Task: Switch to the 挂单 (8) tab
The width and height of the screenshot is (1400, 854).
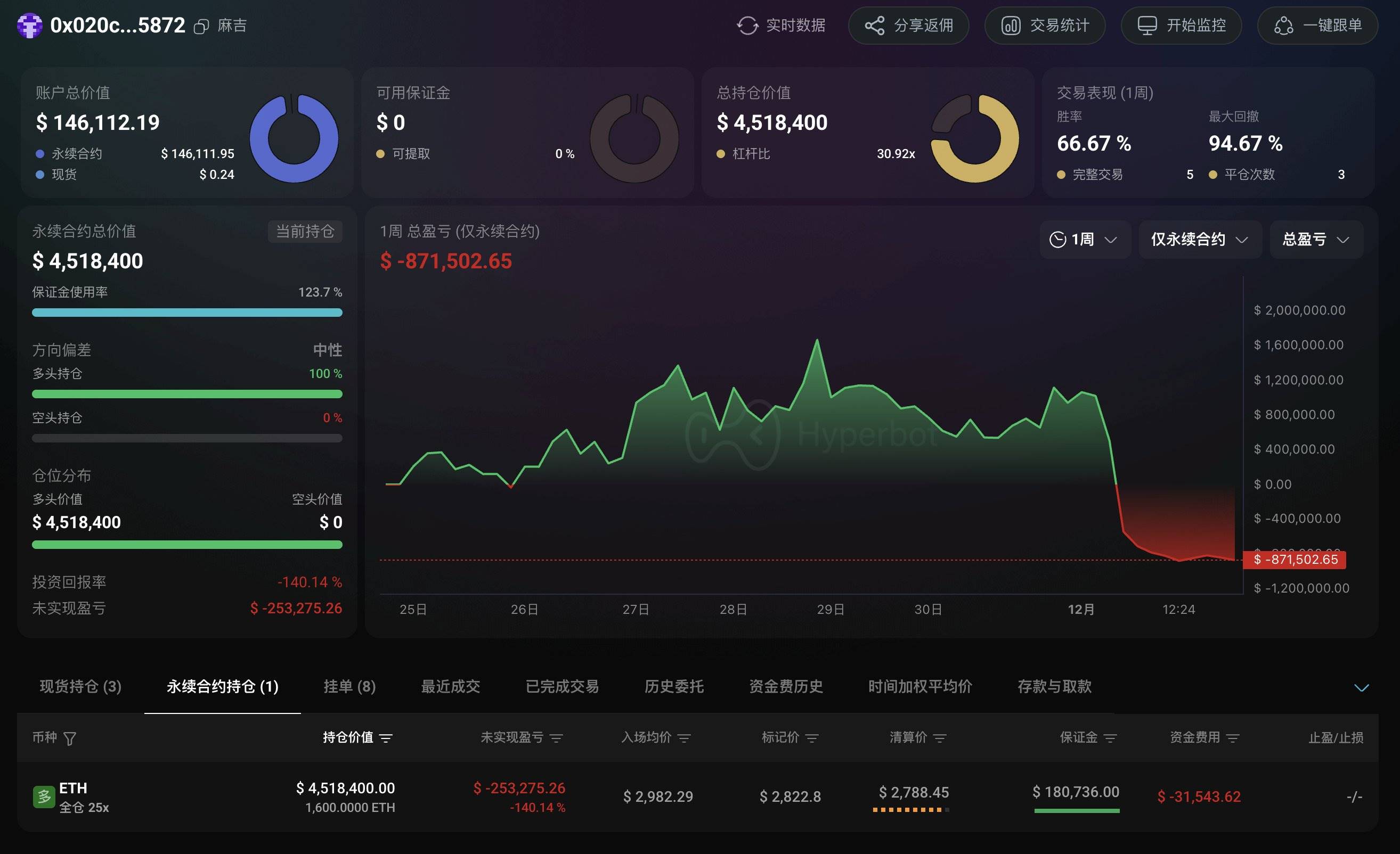Action: 349,686
